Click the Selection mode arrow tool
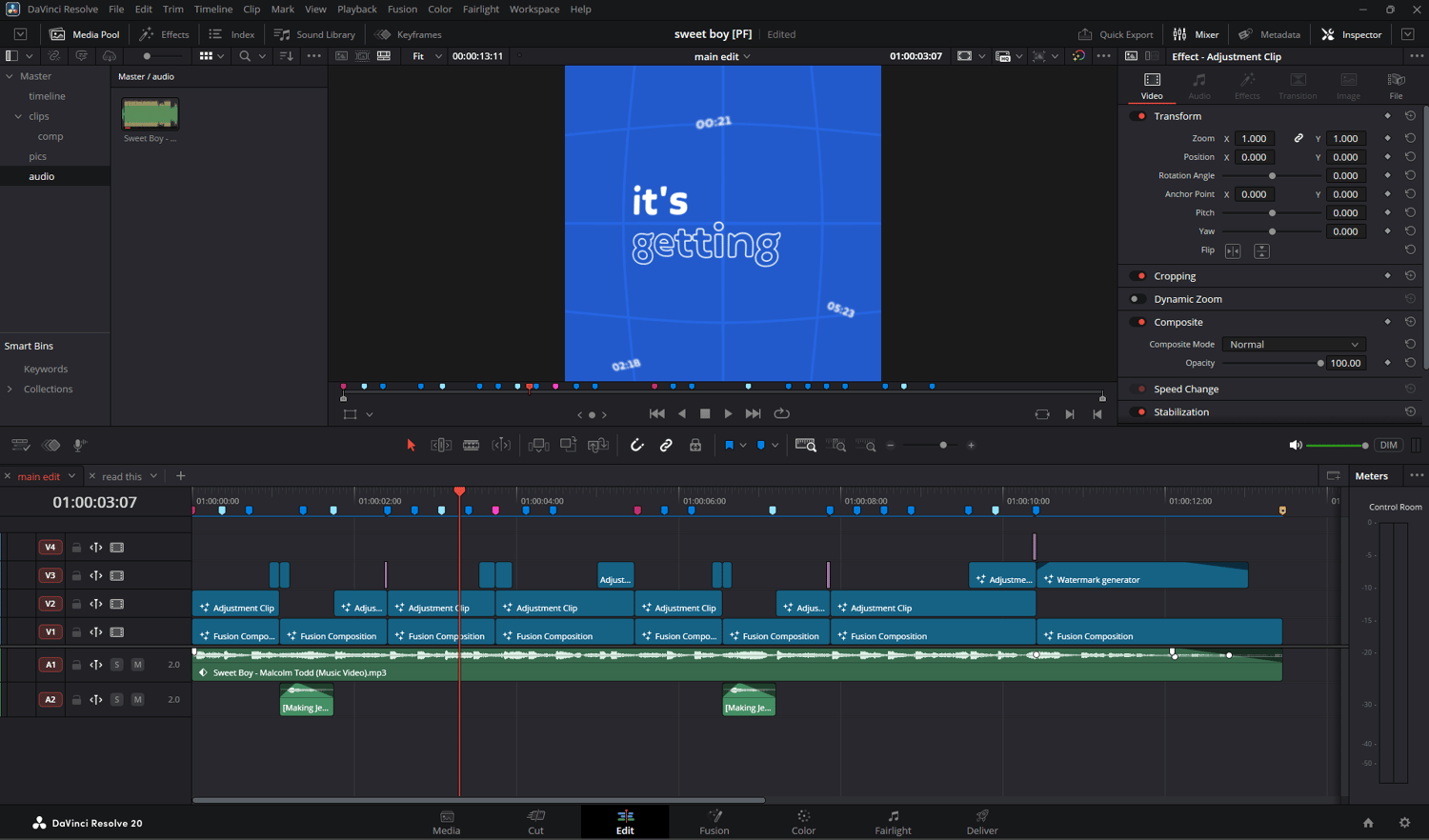Viewport: 1429px width, 840px height. (412, 445)
